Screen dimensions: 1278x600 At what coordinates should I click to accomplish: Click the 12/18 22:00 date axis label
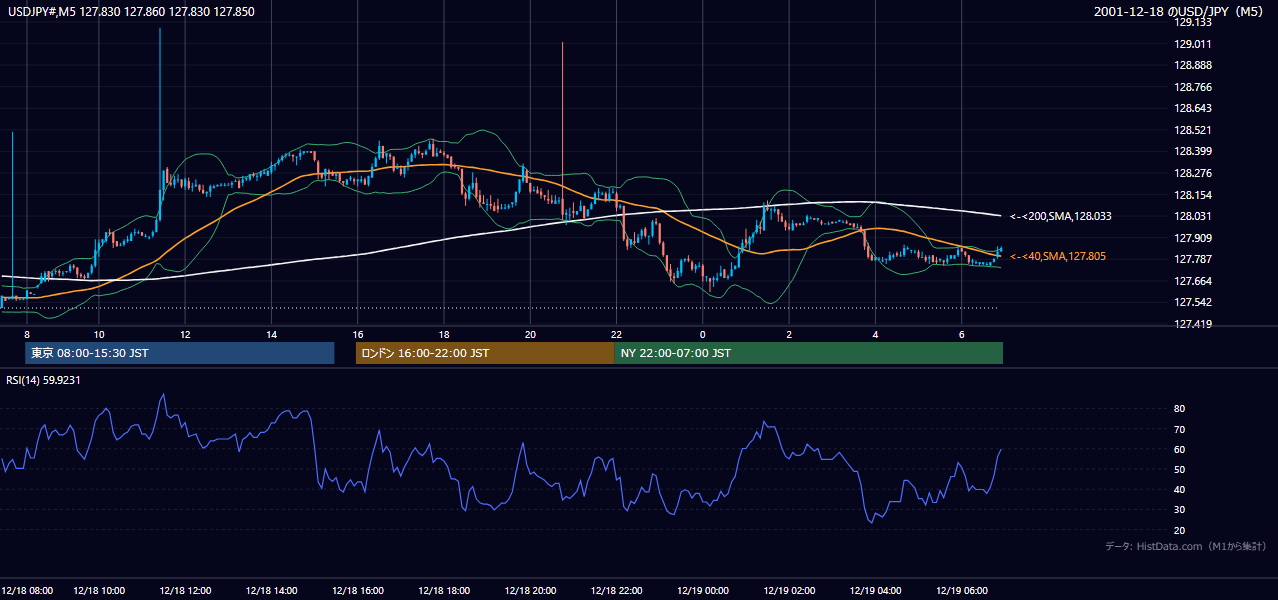616,590
